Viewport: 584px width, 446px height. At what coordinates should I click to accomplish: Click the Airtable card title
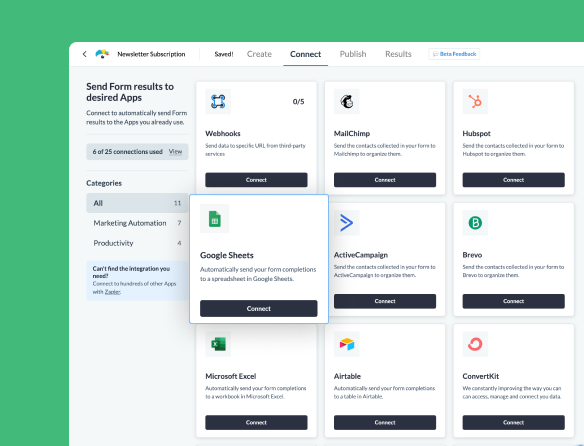tap(347, 376)
